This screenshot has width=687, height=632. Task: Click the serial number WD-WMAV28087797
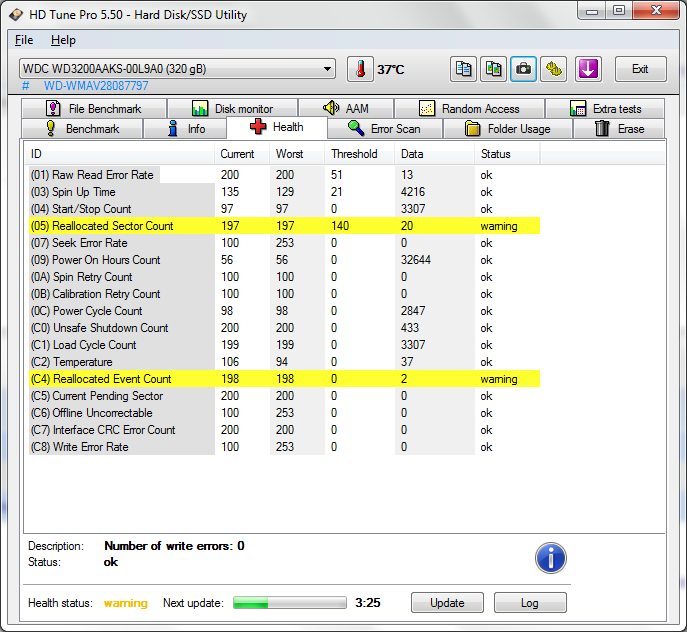(96, 86)
